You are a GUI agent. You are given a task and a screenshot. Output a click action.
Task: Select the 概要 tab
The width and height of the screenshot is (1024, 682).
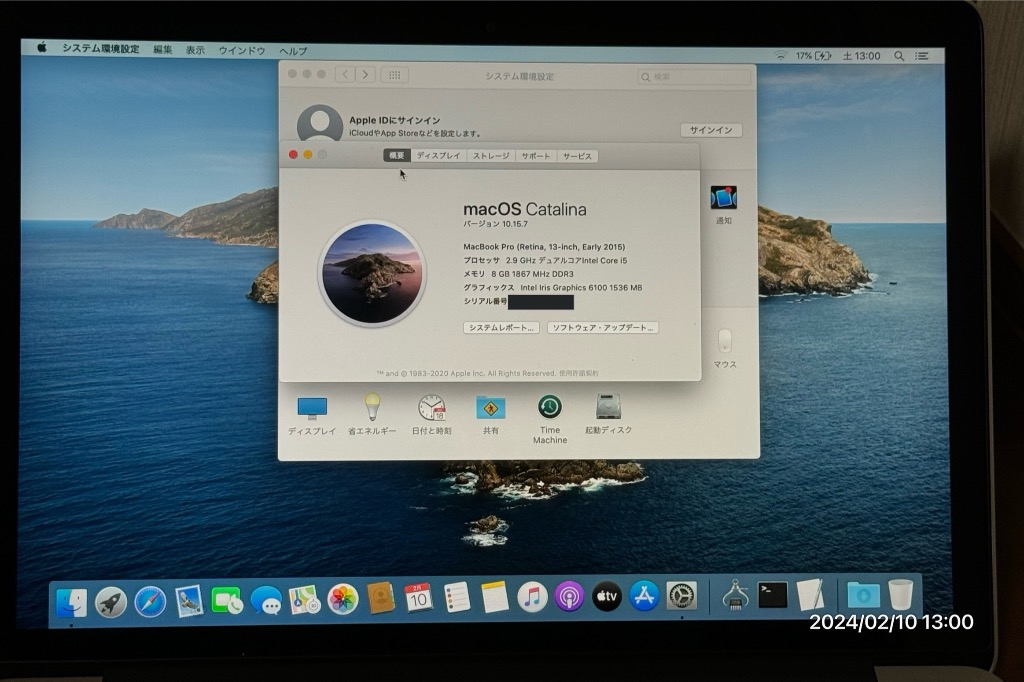coord(396,155)
